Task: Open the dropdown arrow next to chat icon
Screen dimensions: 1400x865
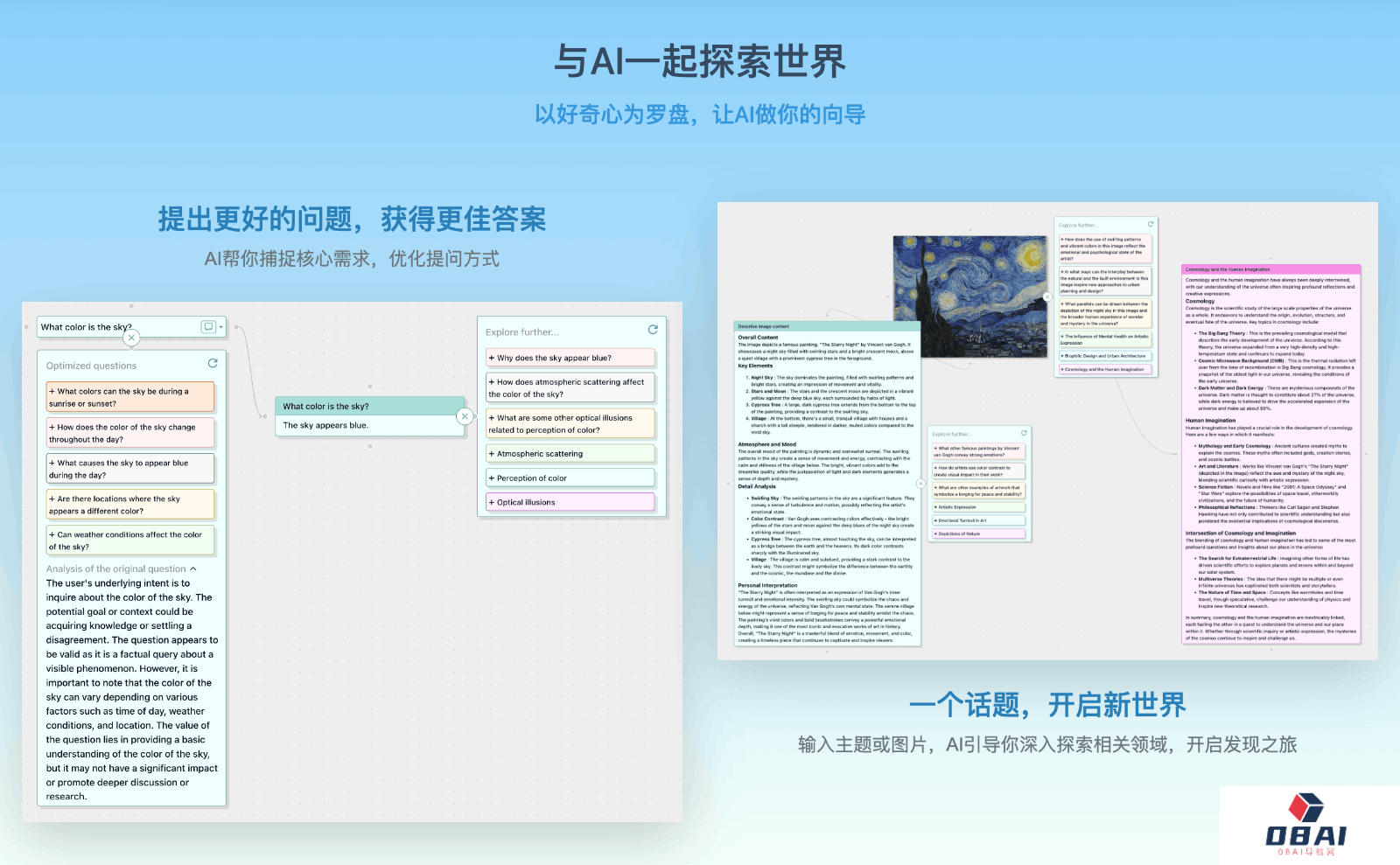Action: (x=221, y=327)
